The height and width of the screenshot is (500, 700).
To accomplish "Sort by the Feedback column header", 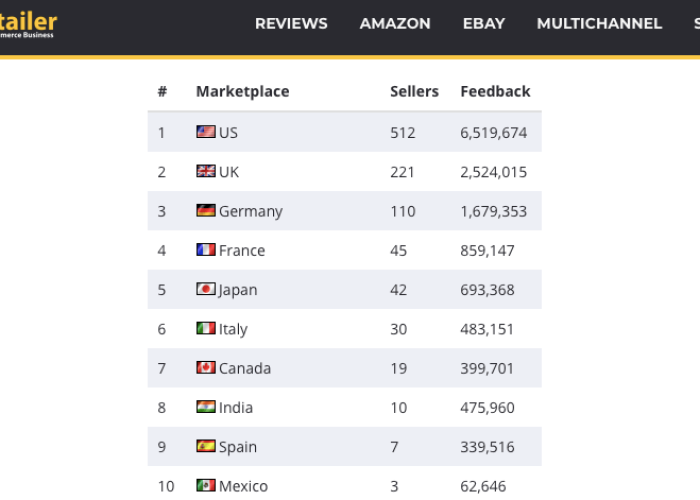I will 495,92.
